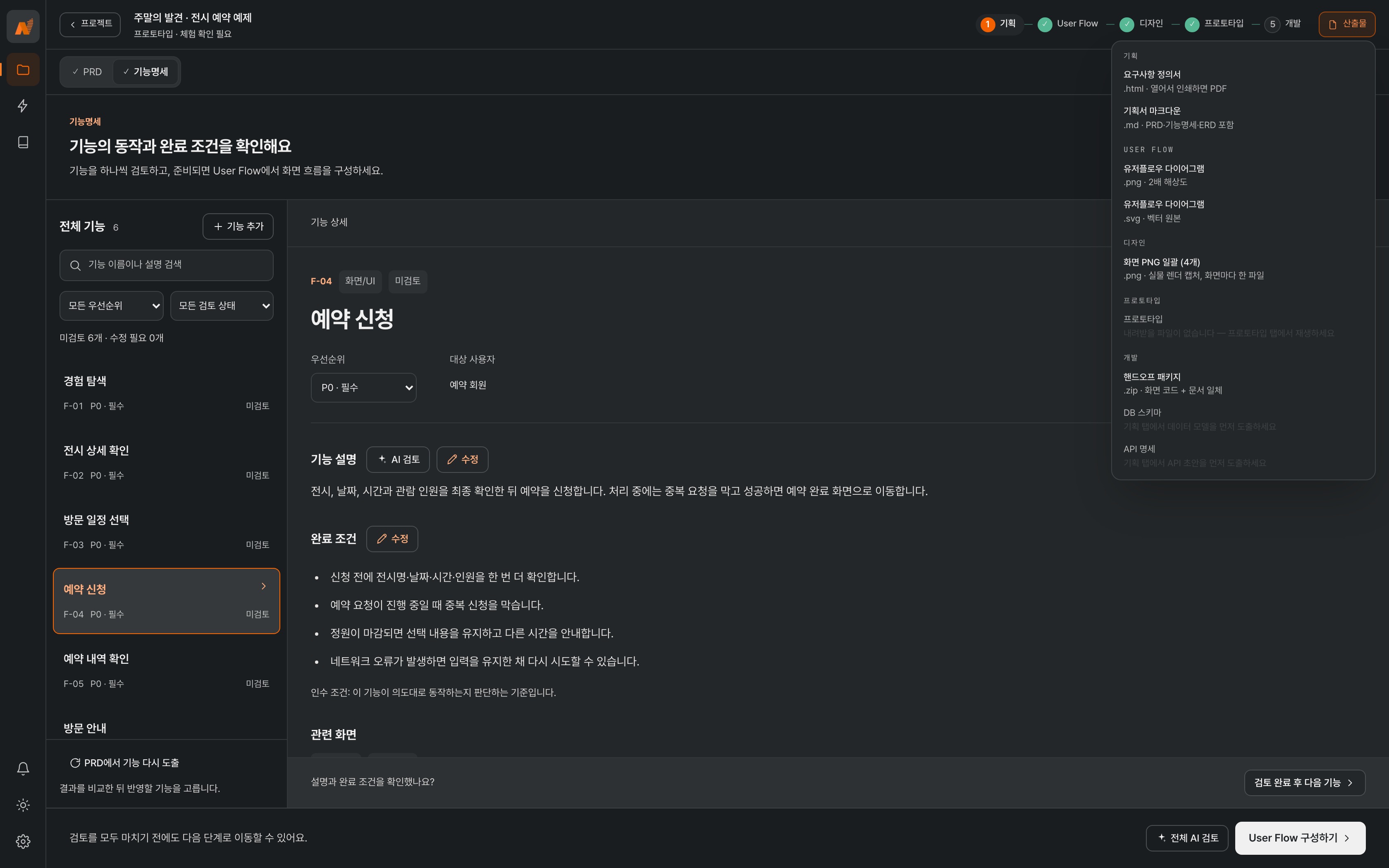Screen dimensions: 1389x868
Task: Download 핸드오프 패키지 zip item
Action: (1243, 383)
